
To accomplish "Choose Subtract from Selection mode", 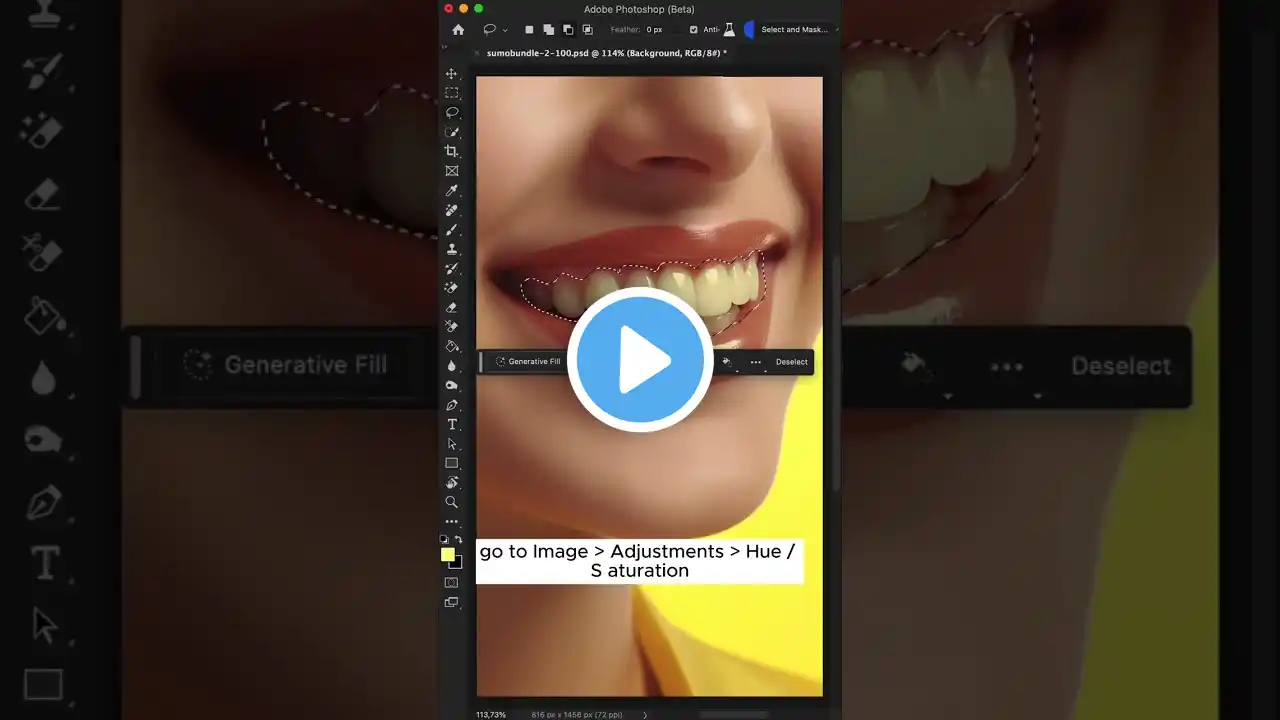I will pyautogui.click(x=568, y=30).
